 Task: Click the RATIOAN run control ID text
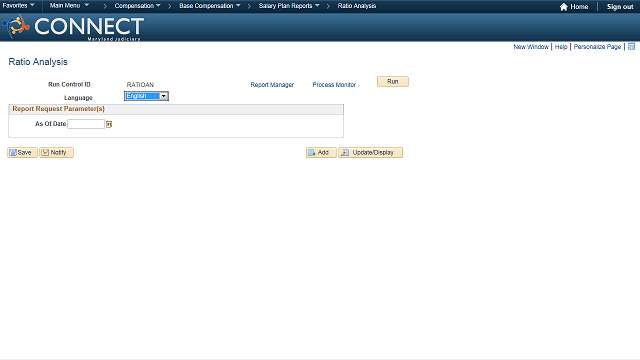pyautogui.click(x=140, y=85)
